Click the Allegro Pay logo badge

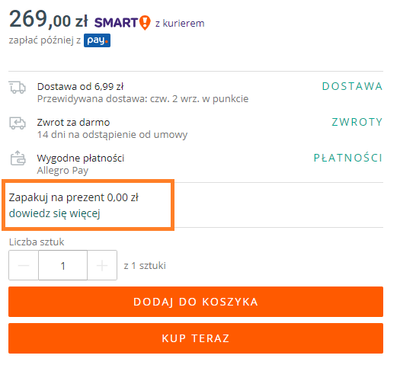tap(97, 41)
